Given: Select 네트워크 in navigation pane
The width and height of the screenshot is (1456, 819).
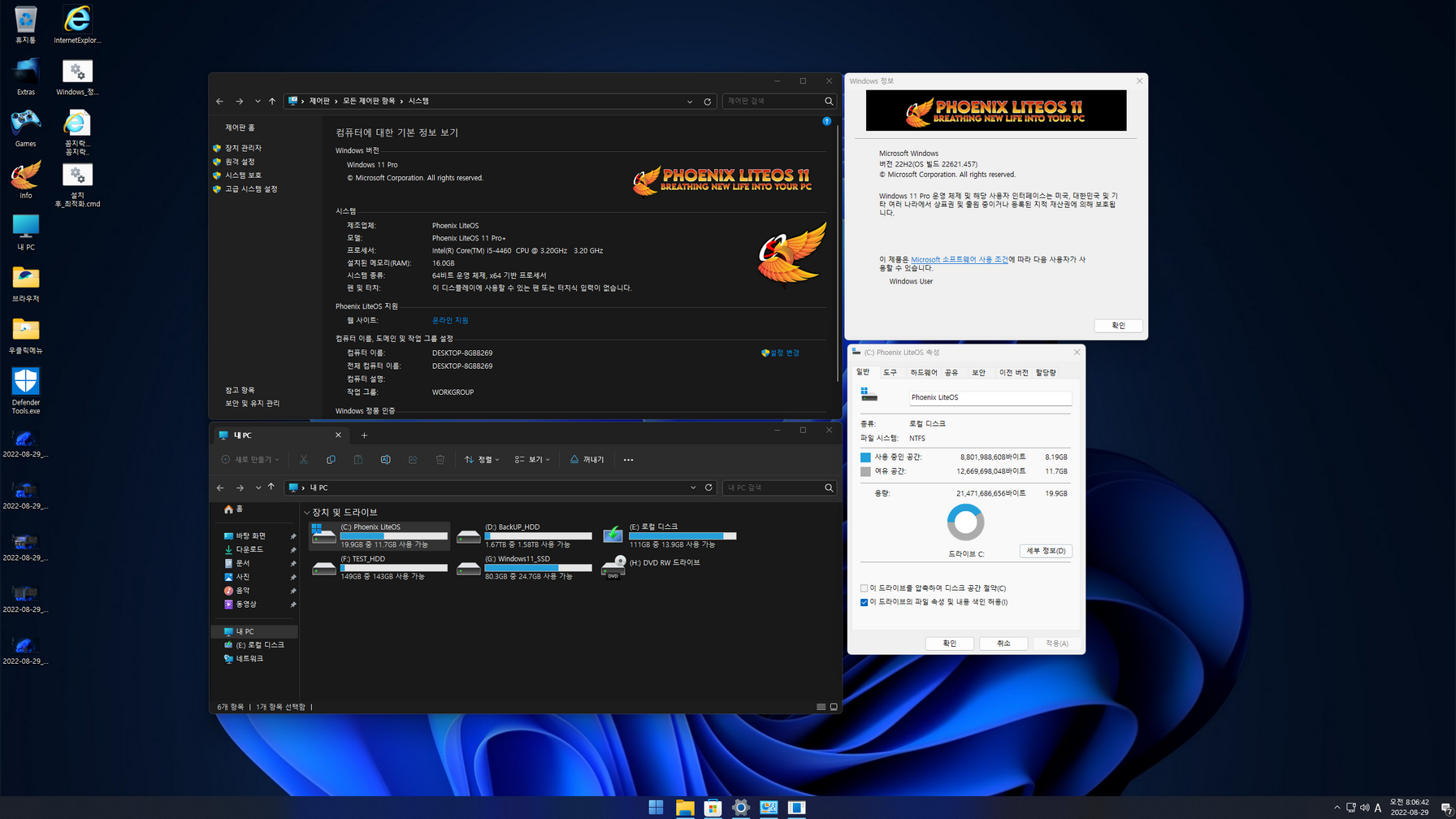Looking at the screenshot, I should coord(249,659).
